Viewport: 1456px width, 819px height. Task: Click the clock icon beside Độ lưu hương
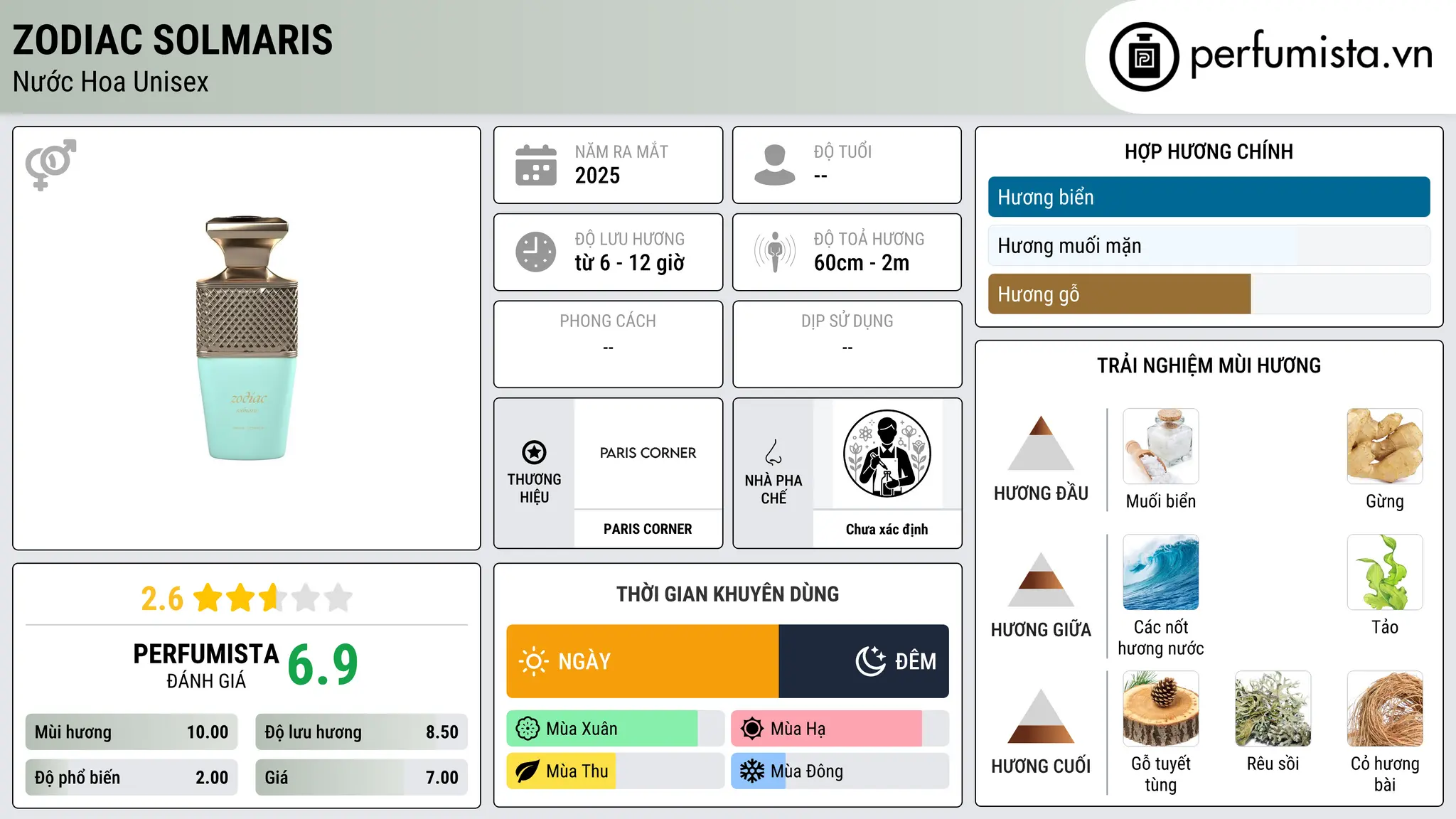(536, 252)
